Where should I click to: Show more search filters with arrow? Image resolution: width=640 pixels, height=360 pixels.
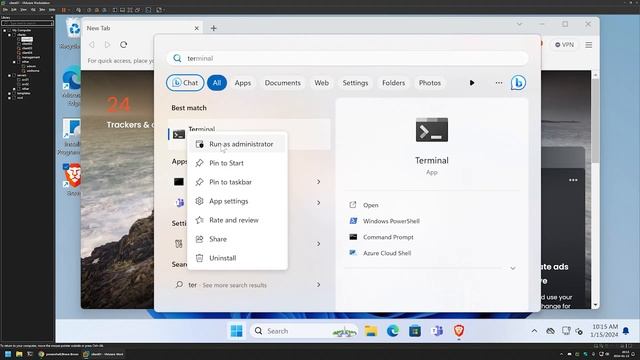point(472,83)
